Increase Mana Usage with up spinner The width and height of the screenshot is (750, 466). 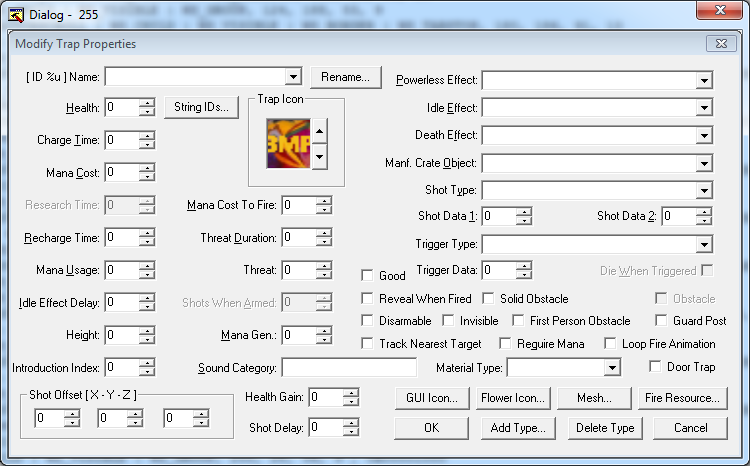coord(147,266)
